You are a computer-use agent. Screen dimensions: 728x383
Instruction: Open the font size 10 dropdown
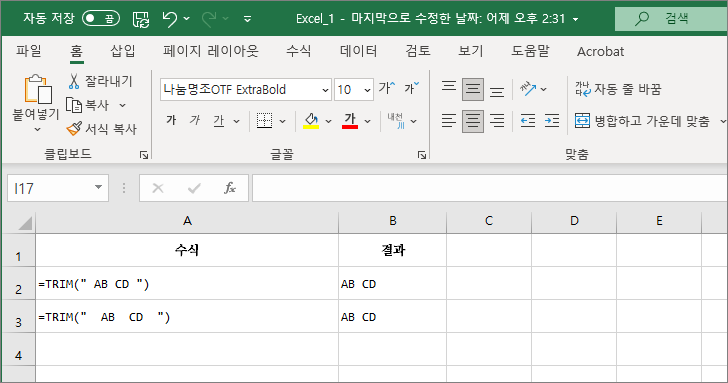click(x=367, y=90)
